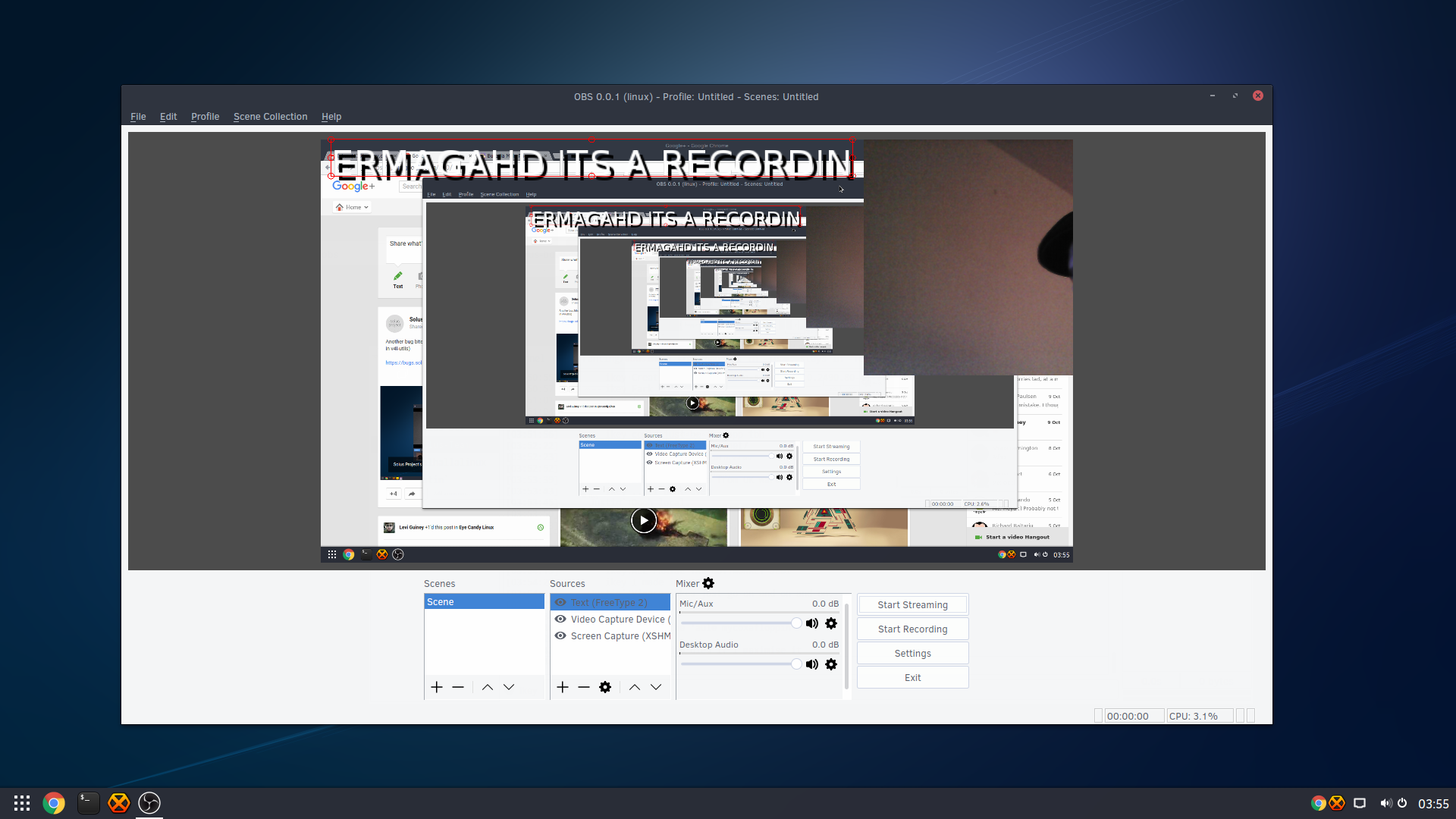Open Mic/Aux audio settings gear
Image resolution: width=1456 pixels, height=819 pixels.
click(x=831, y=623)
